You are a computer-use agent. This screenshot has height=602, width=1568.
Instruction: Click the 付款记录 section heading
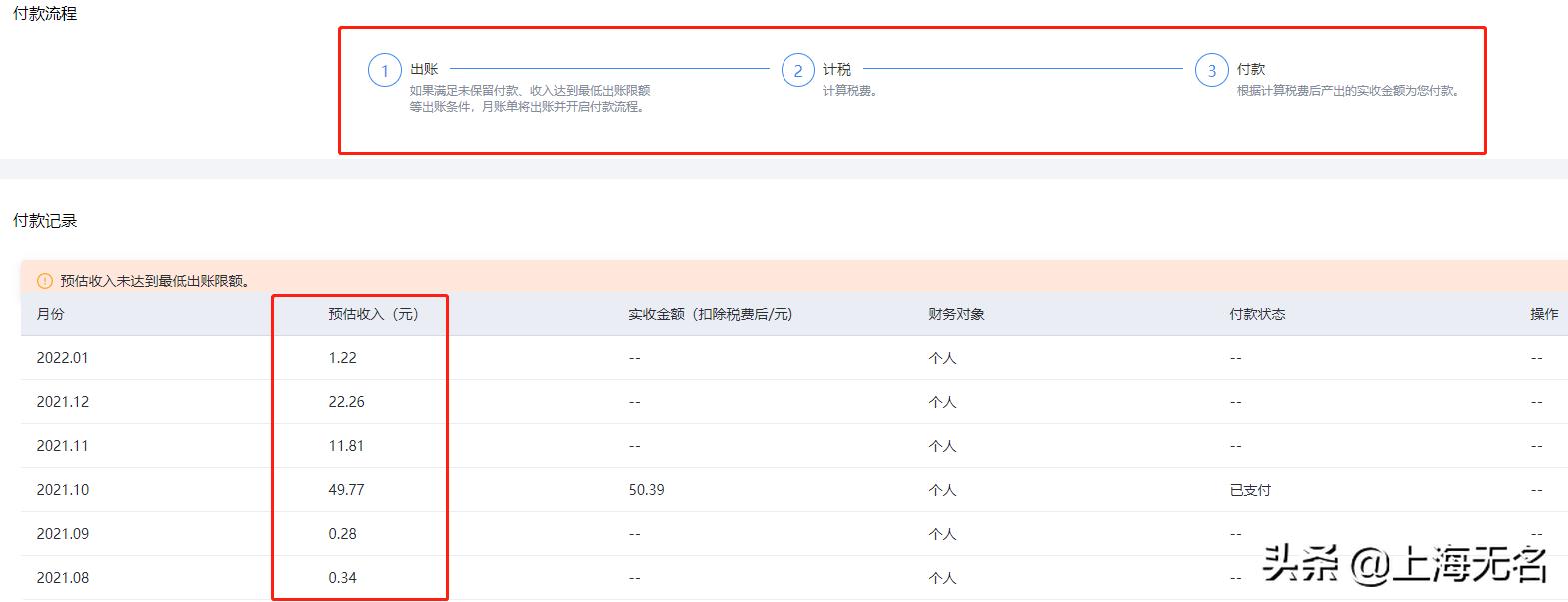tap(45, 220)
